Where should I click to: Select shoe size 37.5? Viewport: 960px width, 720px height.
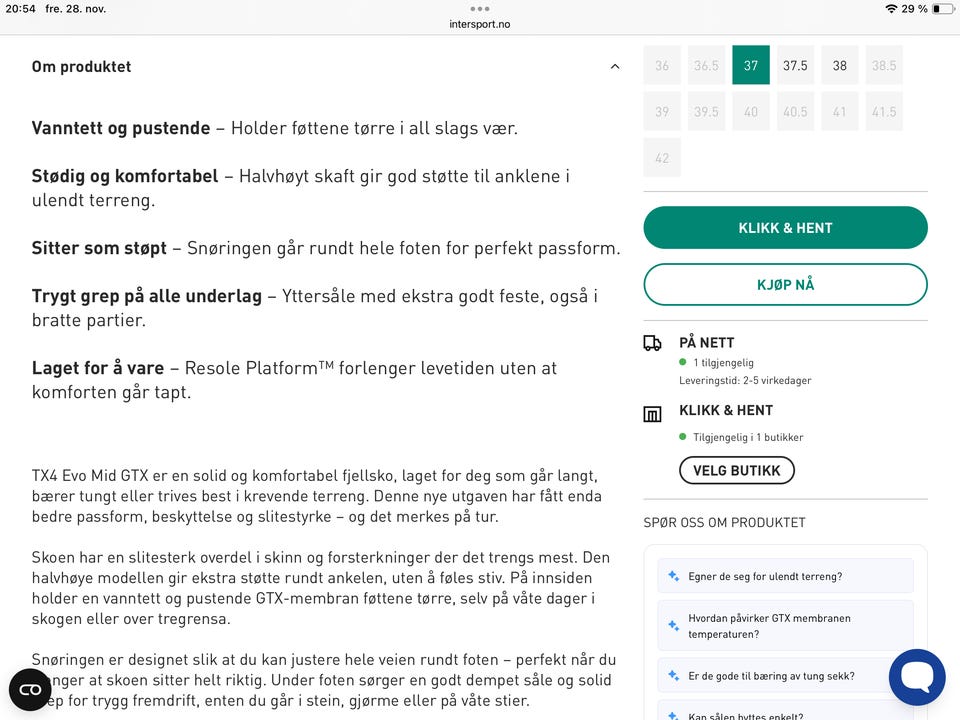click(x=795, y=65)
